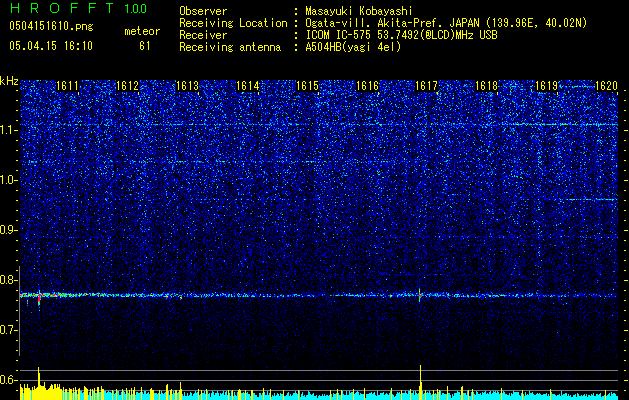Click the "Receiving antenna" label

pyautogui.click(x=230, y=47)
